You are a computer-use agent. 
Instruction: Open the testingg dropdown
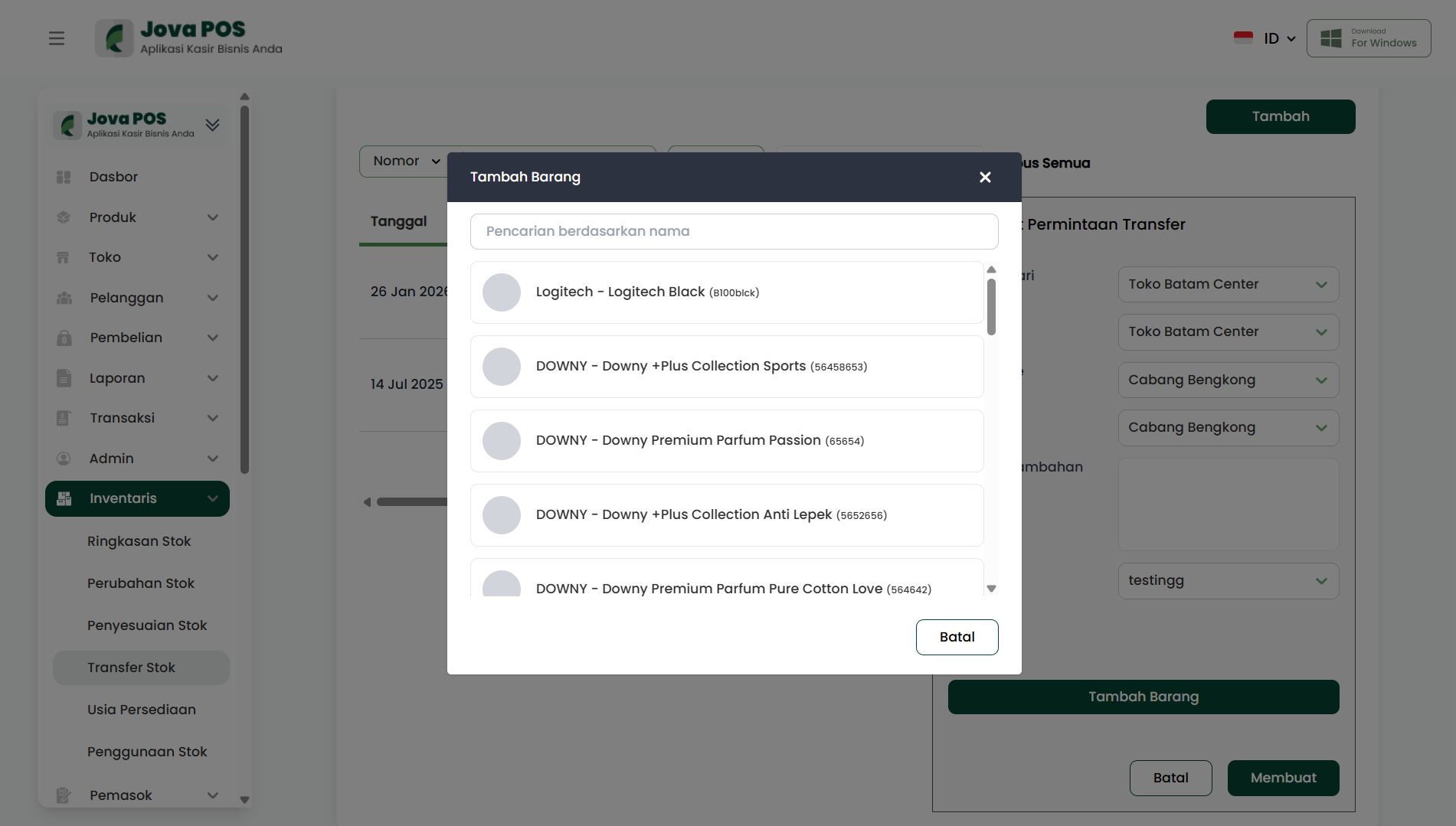1228,581
